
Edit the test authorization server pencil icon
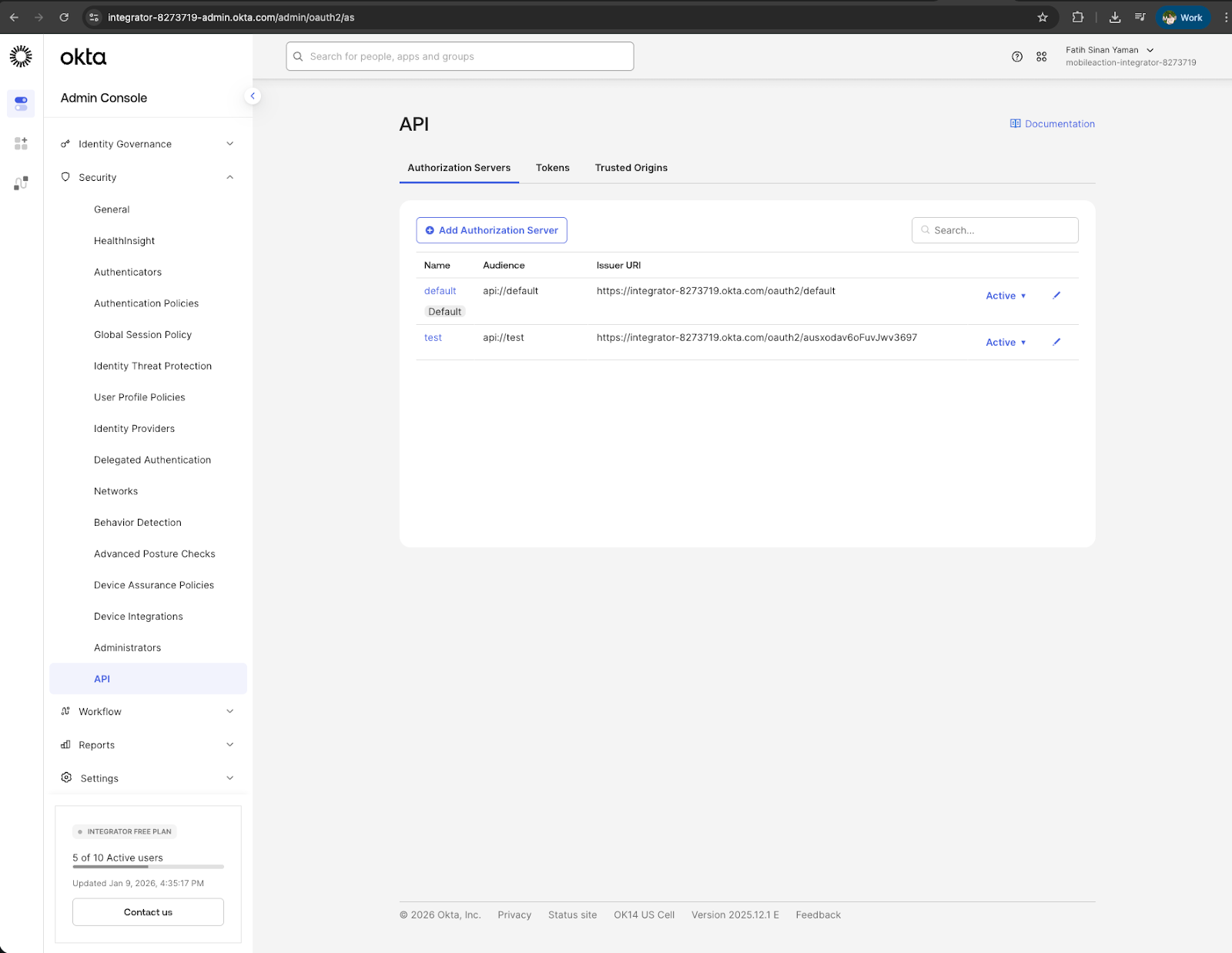tap(1056, 342)
